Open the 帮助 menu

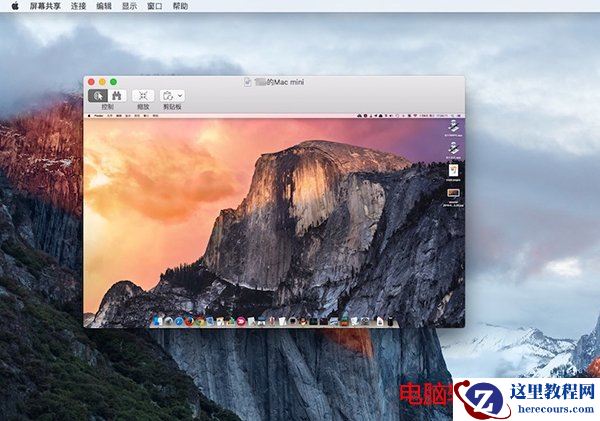point(180,6)
